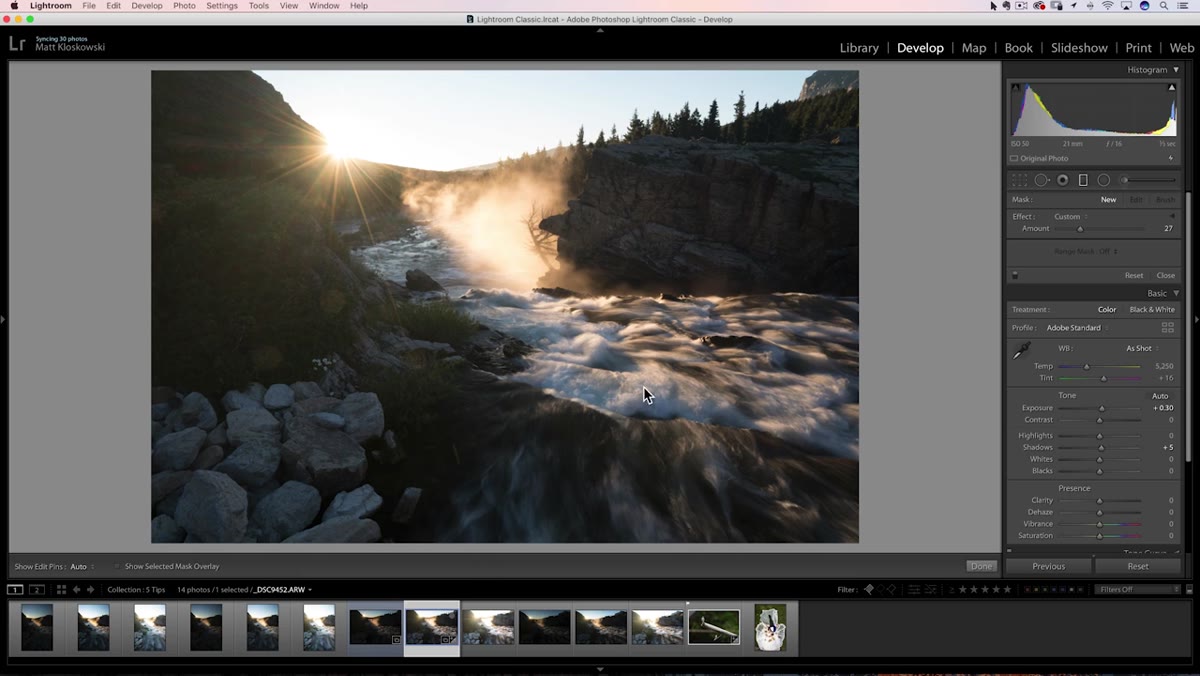Image resolution: width=1200 pixels, height=676 pixels.
Task: Select the Crop Overlay tool icon
Action: [x=1019, y=180]
